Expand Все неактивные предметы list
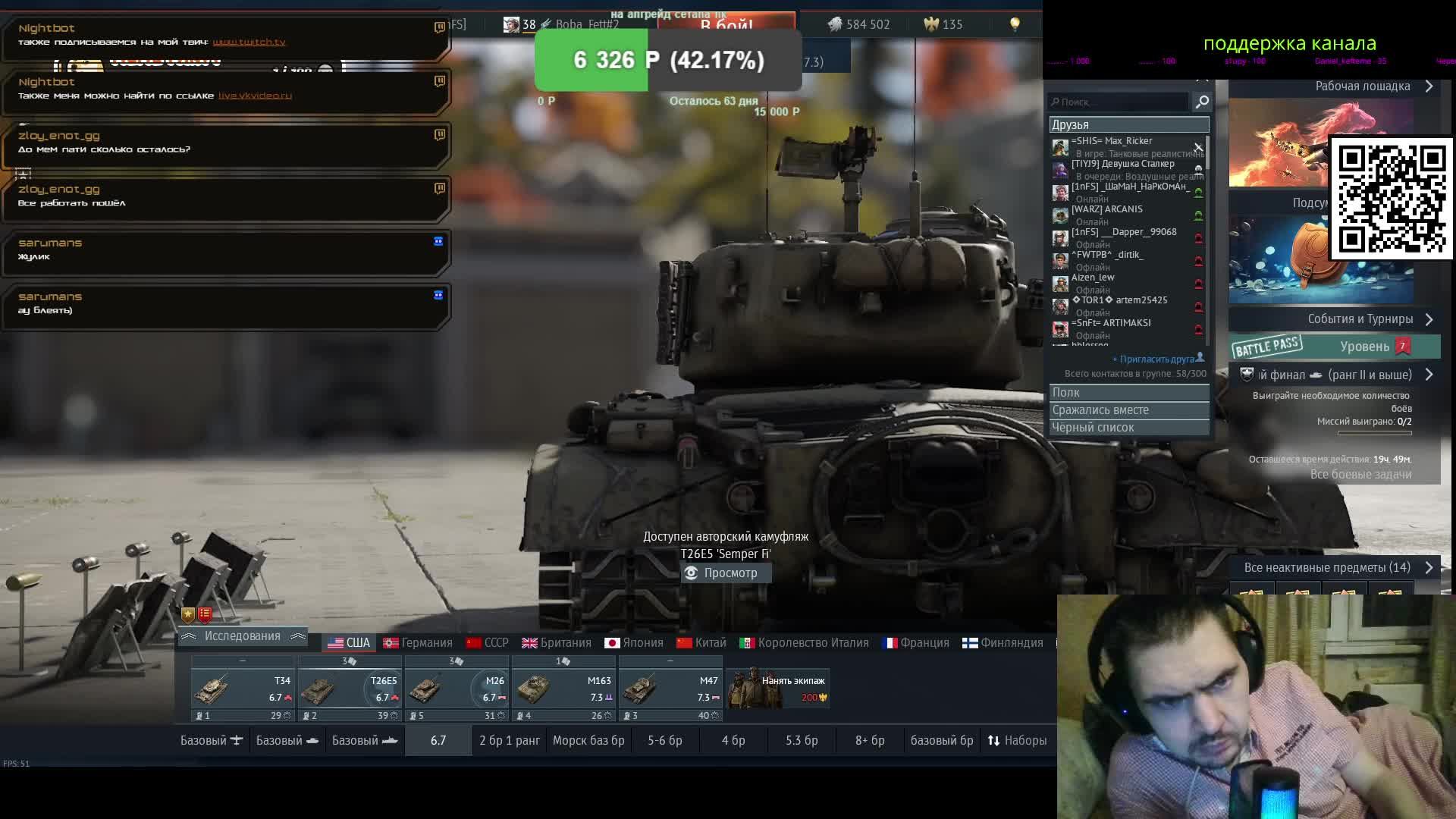The width and height of the screenshot is (1456, 819). 1338,567
